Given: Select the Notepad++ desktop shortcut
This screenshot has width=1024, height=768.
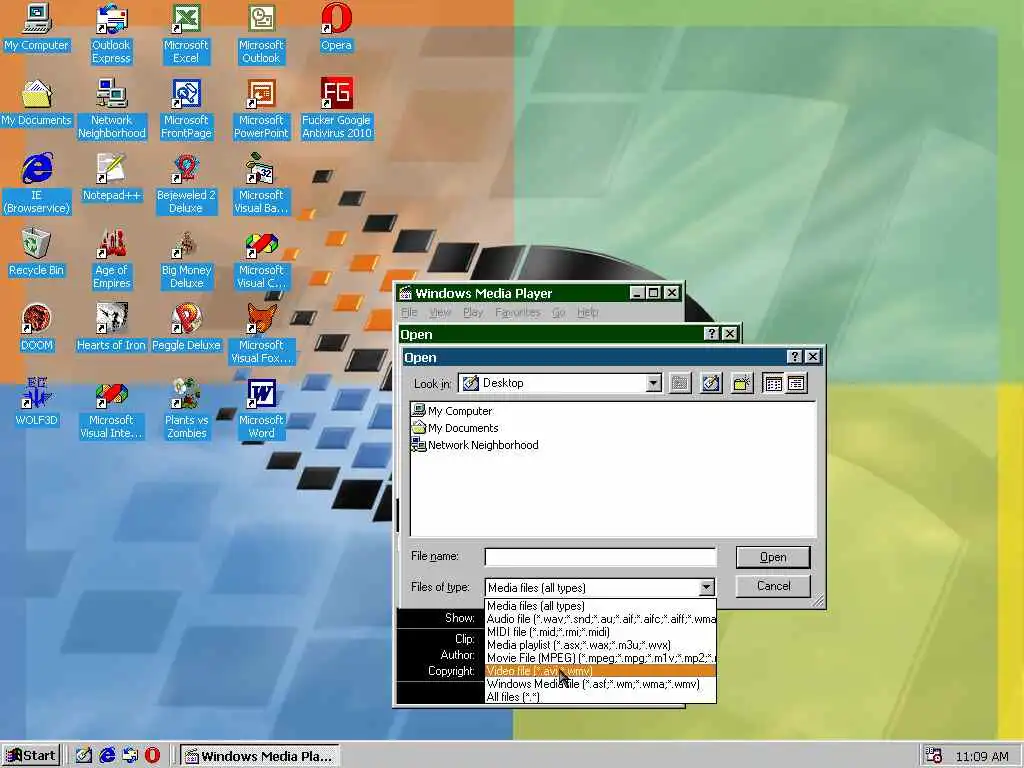Looking at the screenshot, I should coord(112,178).
